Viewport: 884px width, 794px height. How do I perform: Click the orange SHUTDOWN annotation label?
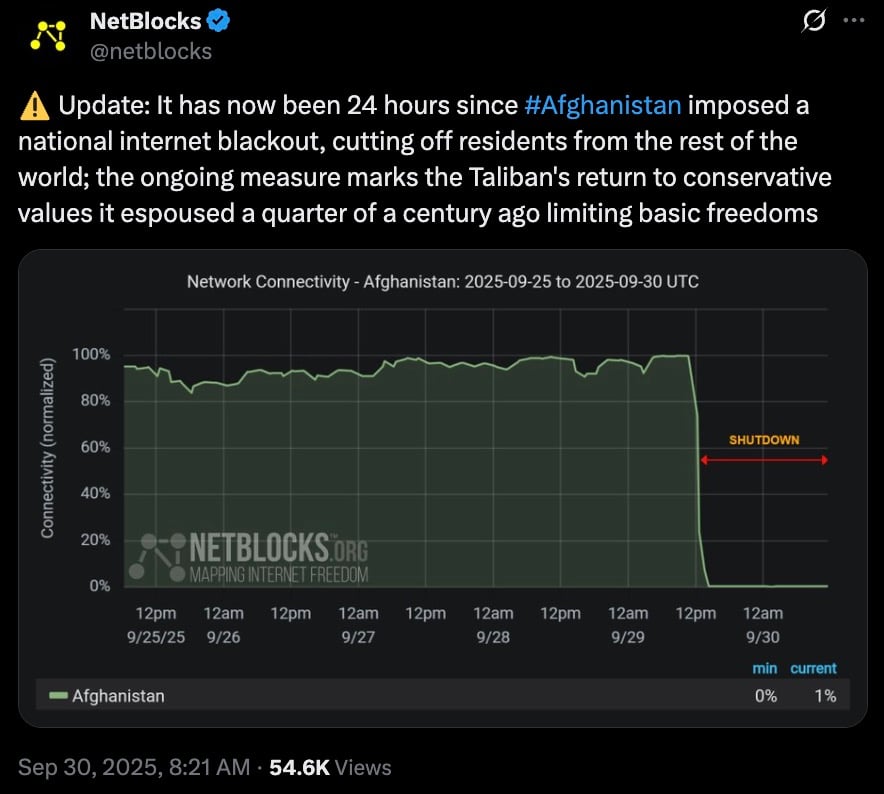pos(764,440)
